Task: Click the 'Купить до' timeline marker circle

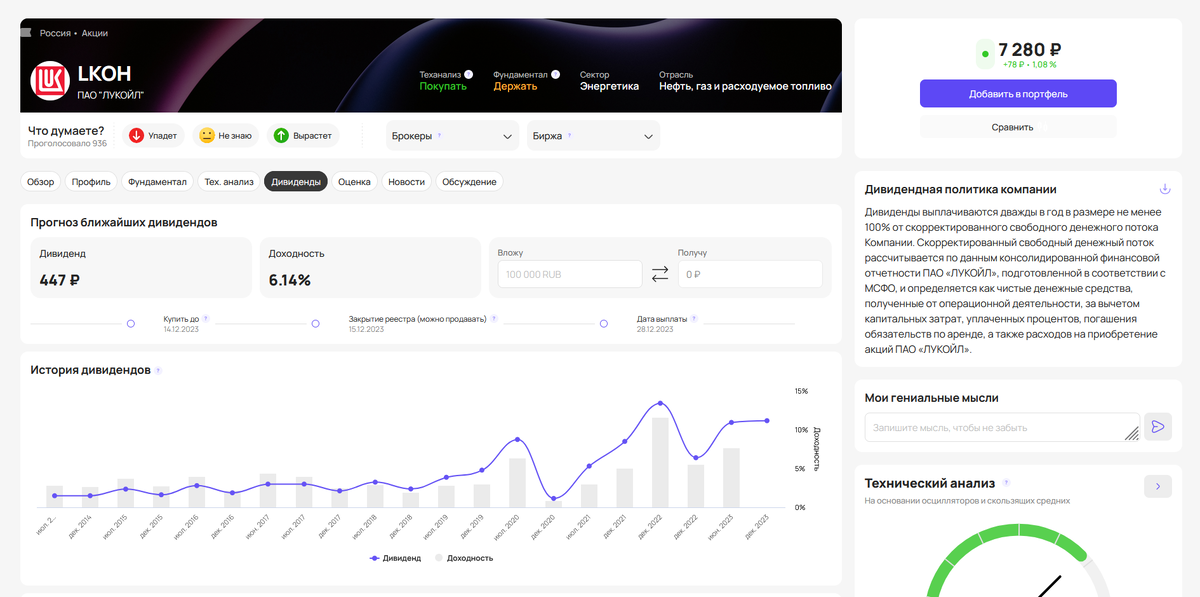Action: pos(130,323)
